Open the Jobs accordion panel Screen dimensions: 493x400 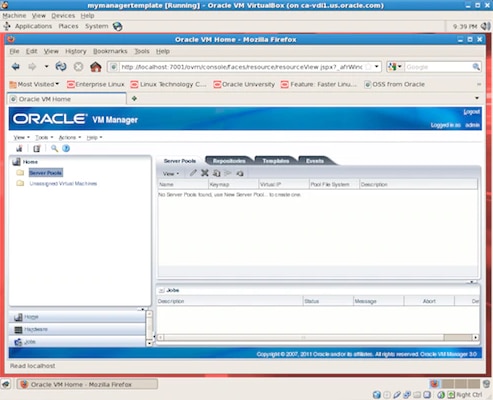tap(77, 342)
